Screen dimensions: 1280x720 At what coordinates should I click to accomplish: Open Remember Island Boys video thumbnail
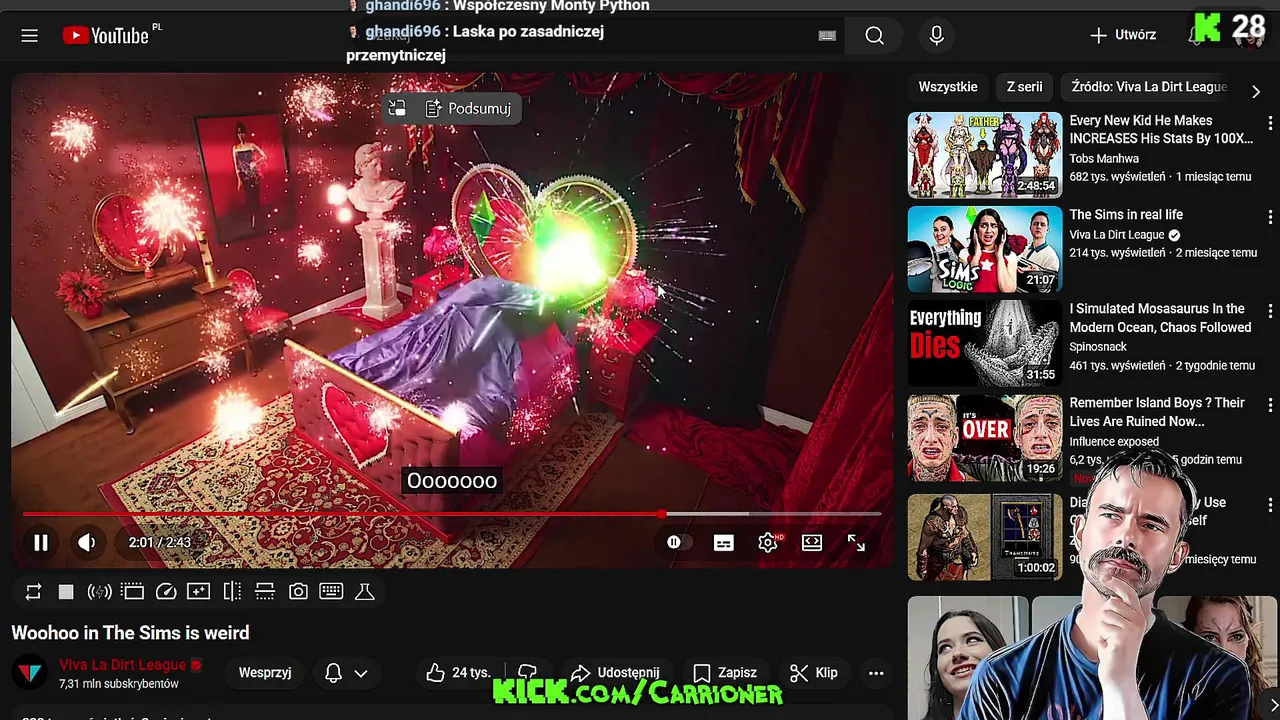coord(985,437)
